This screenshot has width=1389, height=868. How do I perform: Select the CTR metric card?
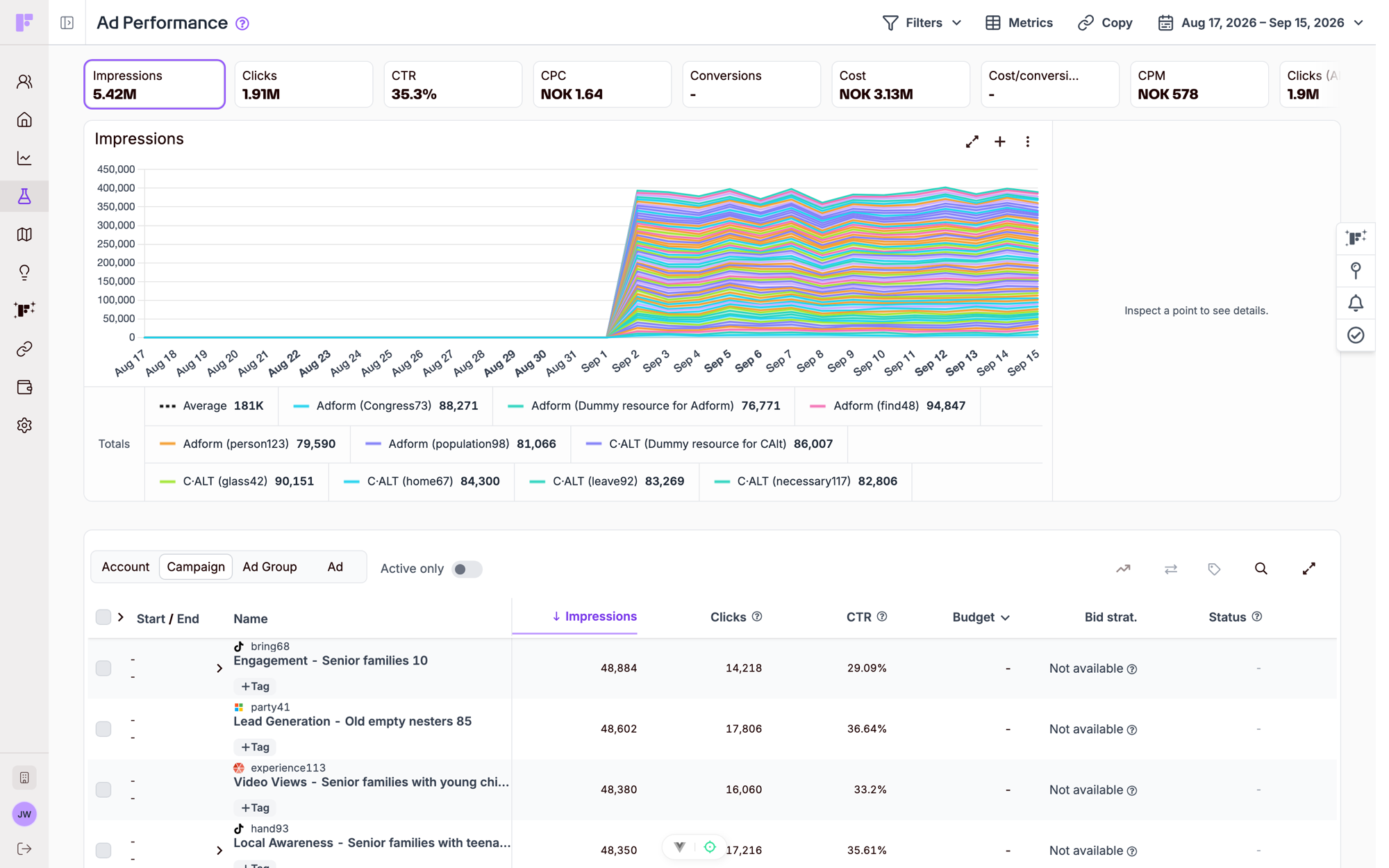(x=453, y=84)
